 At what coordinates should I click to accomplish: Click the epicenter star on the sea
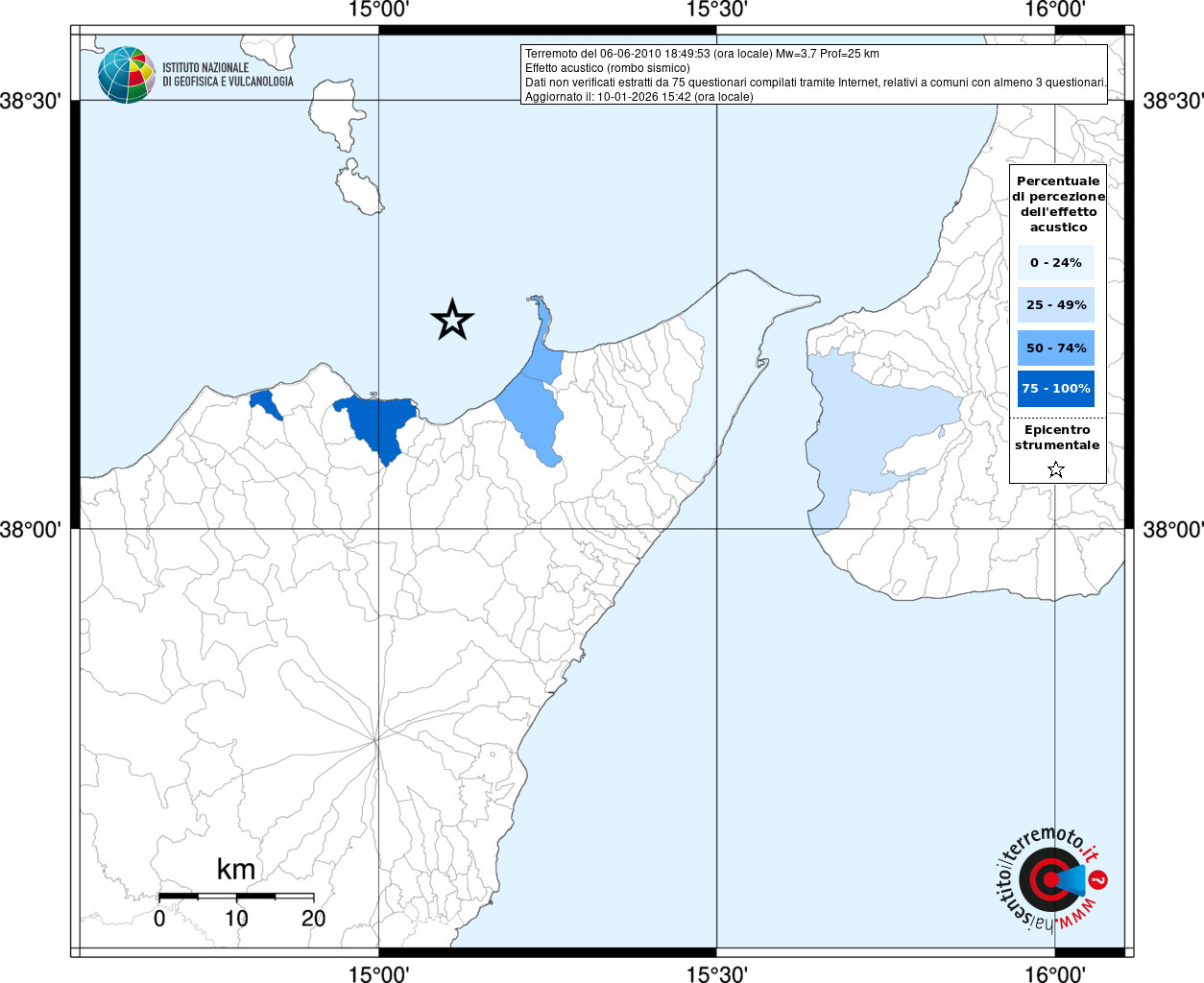click(x=452, y=320)
